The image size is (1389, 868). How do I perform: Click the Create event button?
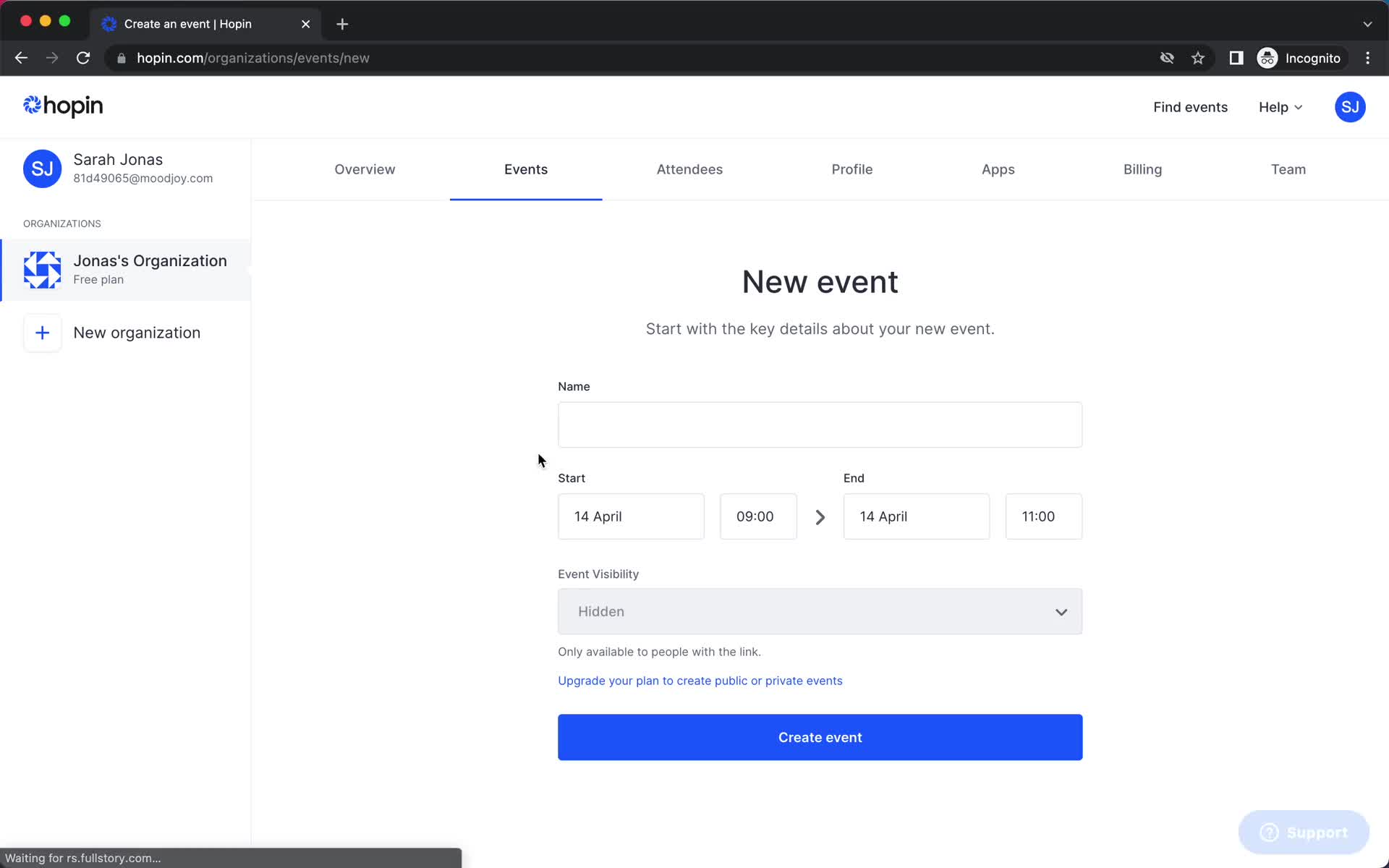pos(820,737)
